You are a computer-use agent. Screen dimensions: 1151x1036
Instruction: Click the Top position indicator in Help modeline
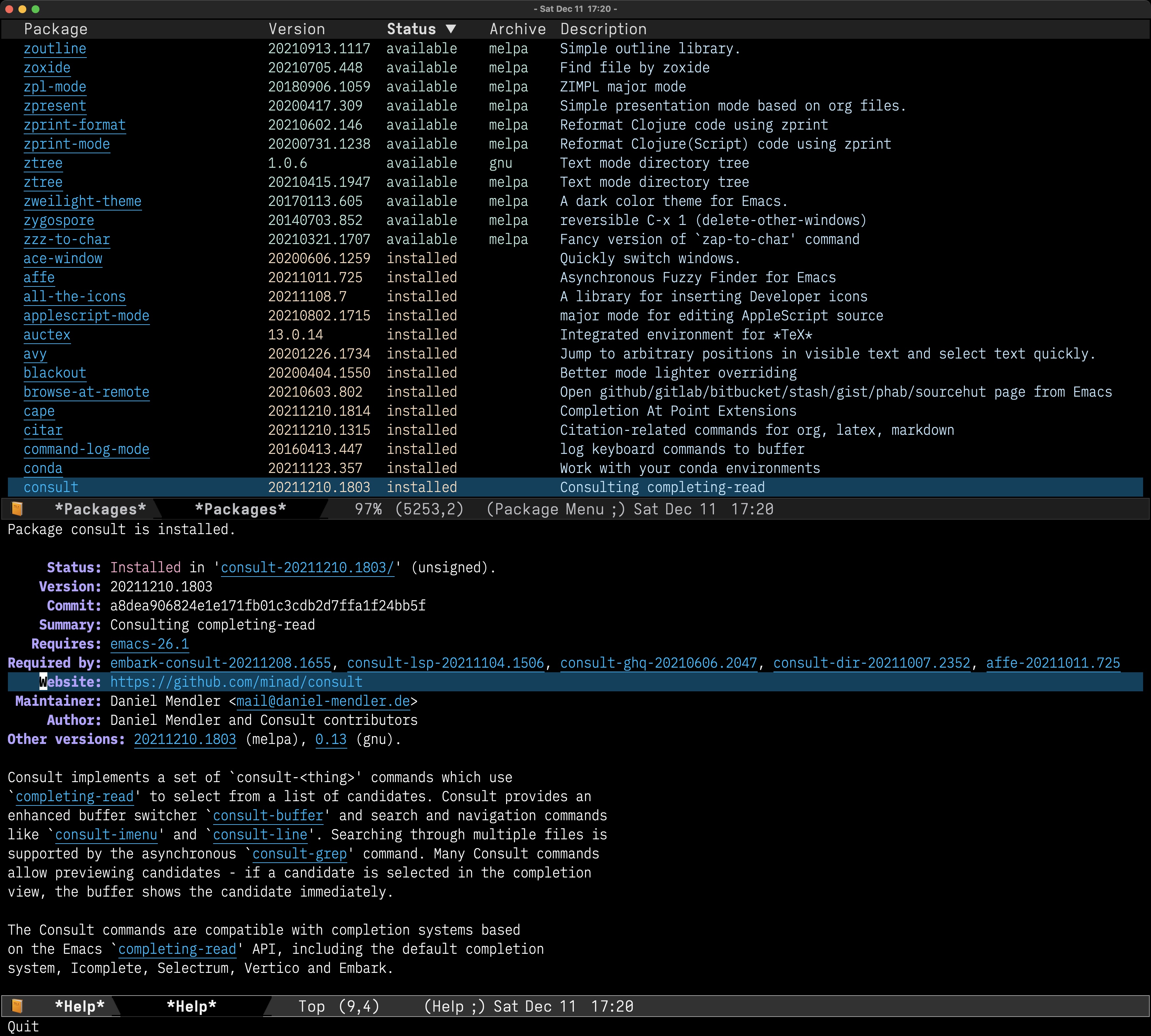(x=311, y=1006)
